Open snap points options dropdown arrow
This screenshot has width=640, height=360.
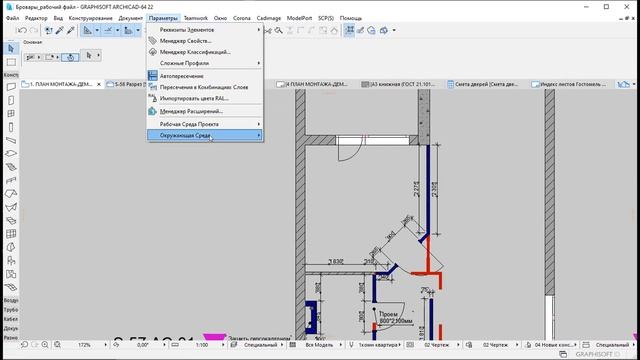point(118,30)
